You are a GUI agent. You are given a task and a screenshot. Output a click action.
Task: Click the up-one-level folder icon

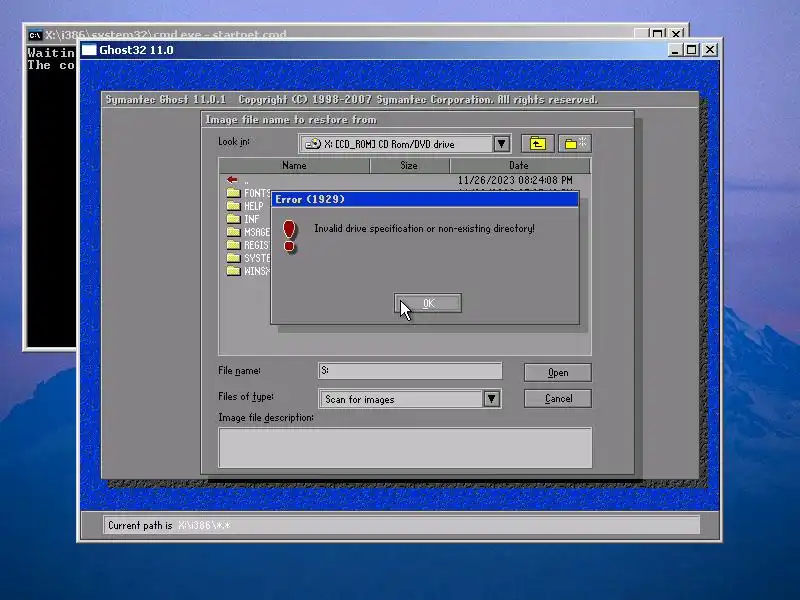pos(537,144)
